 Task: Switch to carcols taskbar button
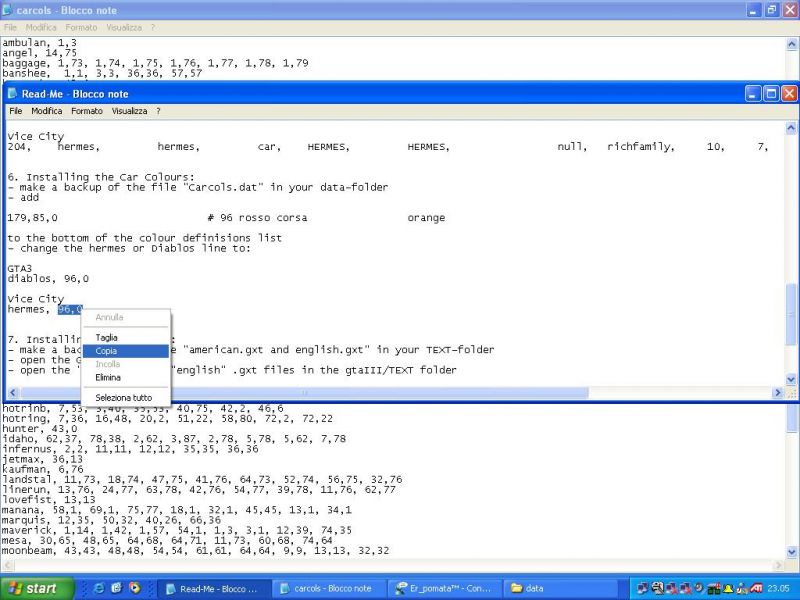point(325,588)
